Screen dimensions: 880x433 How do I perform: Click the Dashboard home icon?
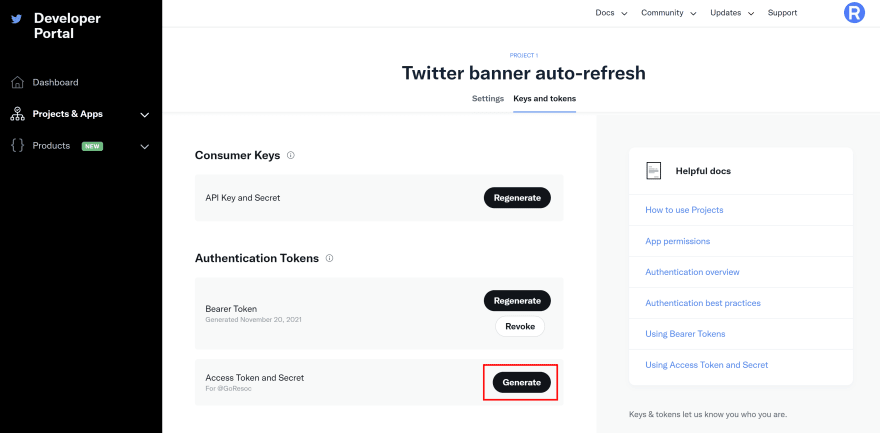pos(17,82)
